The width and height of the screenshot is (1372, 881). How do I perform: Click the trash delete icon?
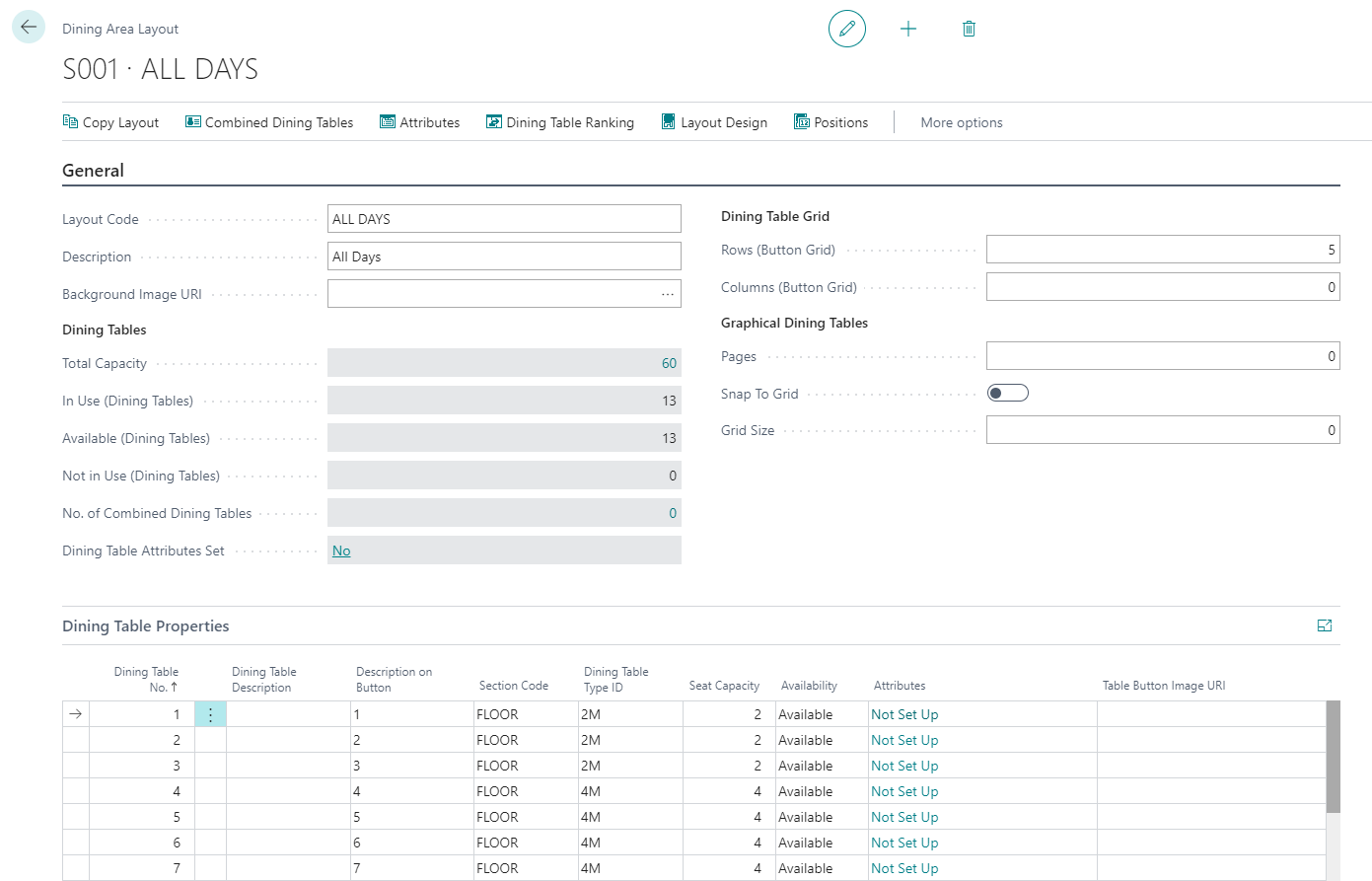pyautogui.click(x=969, y=29)
